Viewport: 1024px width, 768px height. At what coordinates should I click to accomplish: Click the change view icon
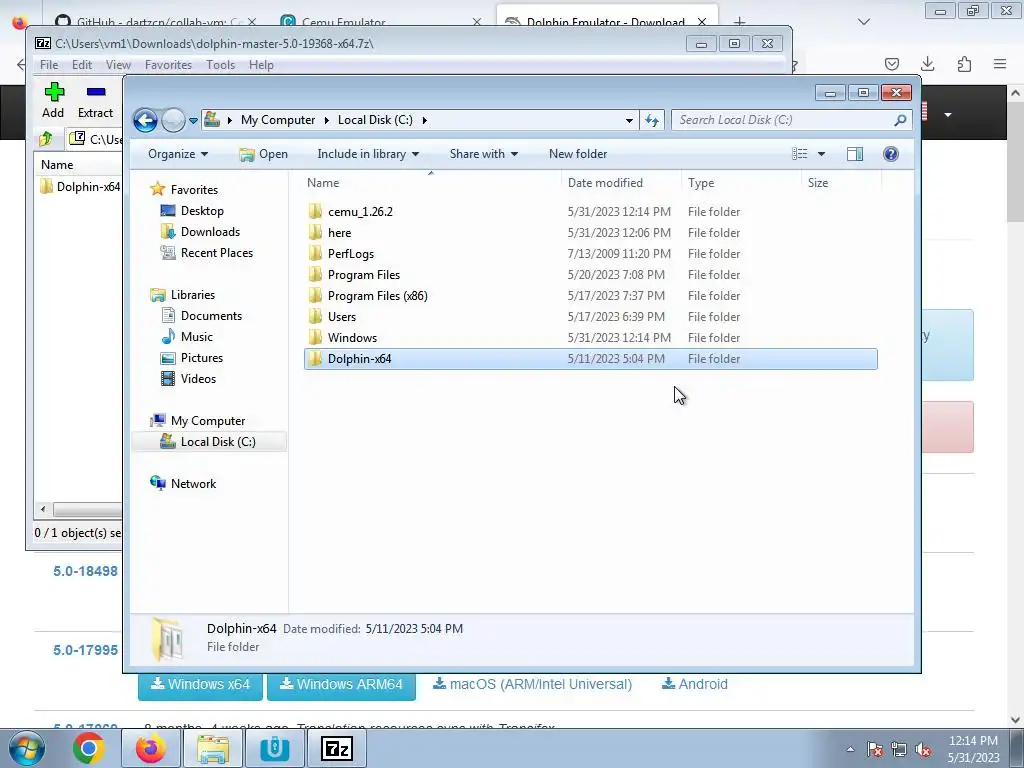[799, 154]
